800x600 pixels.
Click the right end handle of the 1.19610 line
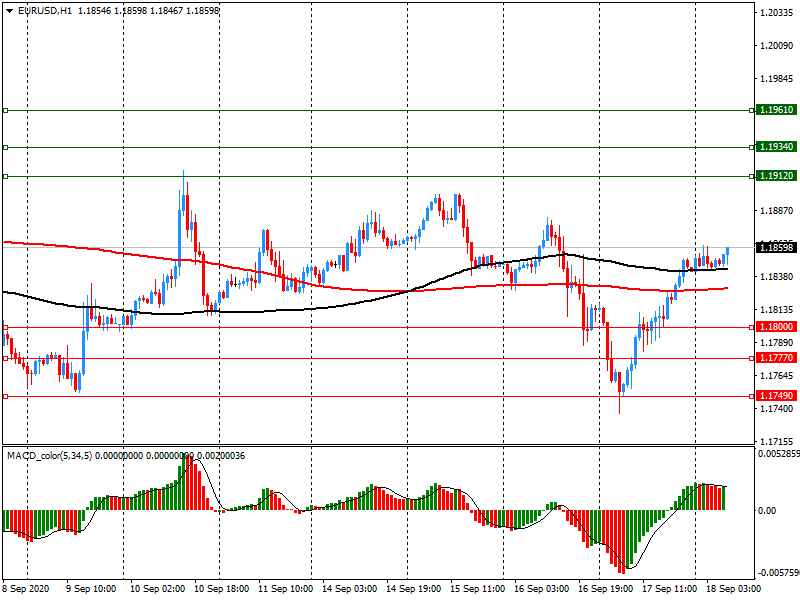[752, 110]
